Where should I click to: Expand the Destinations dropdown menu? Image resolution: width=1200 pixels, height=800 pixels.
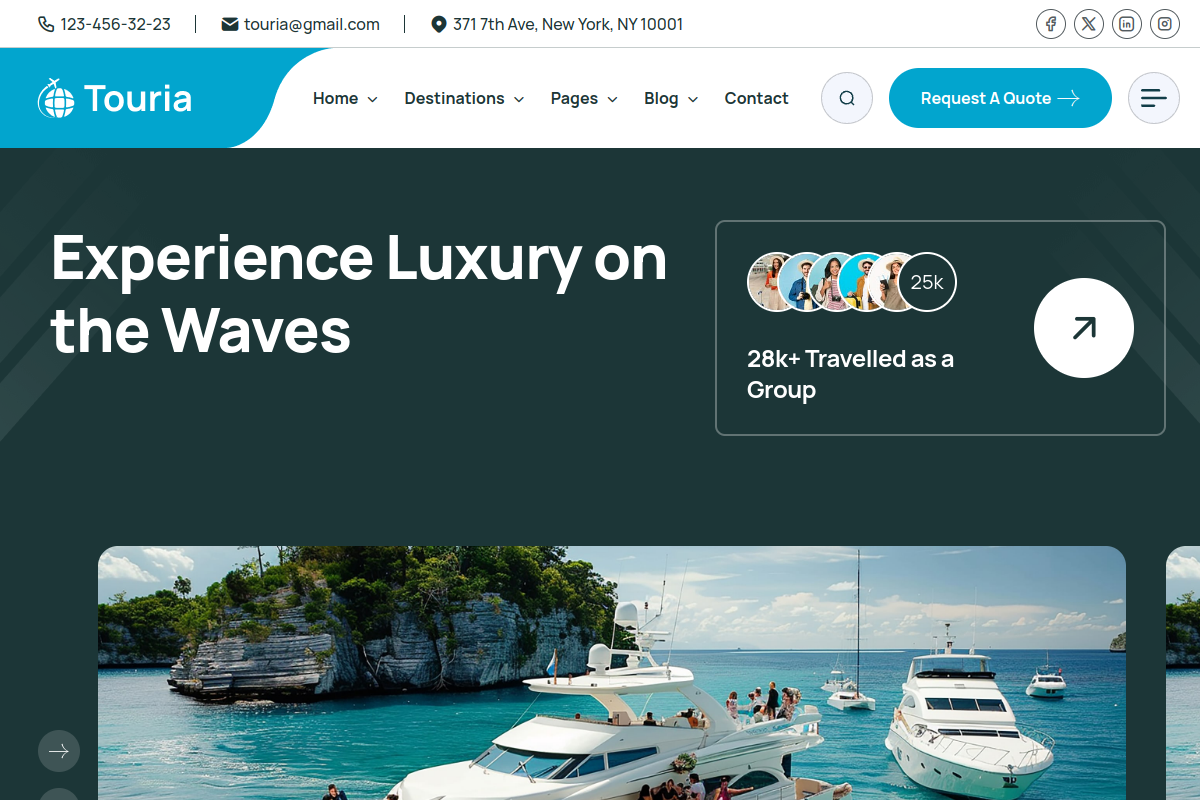pyautogui.click(x=464, y=98)
